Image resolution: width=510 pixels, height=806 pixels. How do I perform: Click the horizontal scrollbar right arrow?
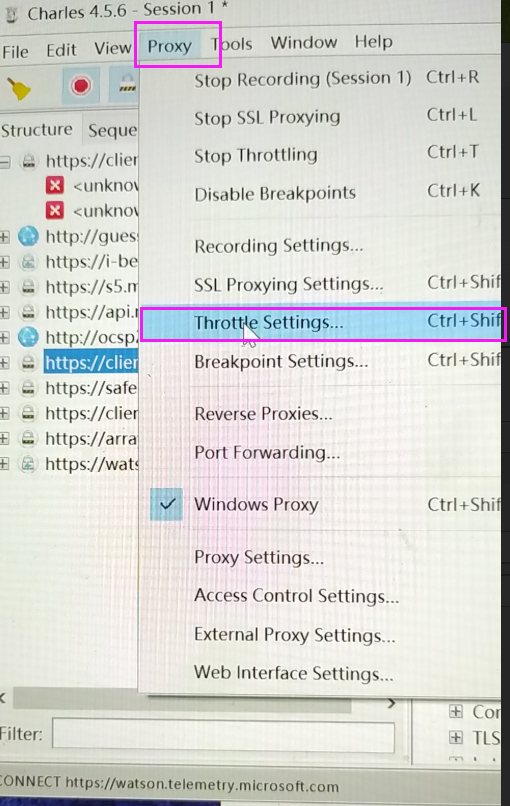(392, 703)
